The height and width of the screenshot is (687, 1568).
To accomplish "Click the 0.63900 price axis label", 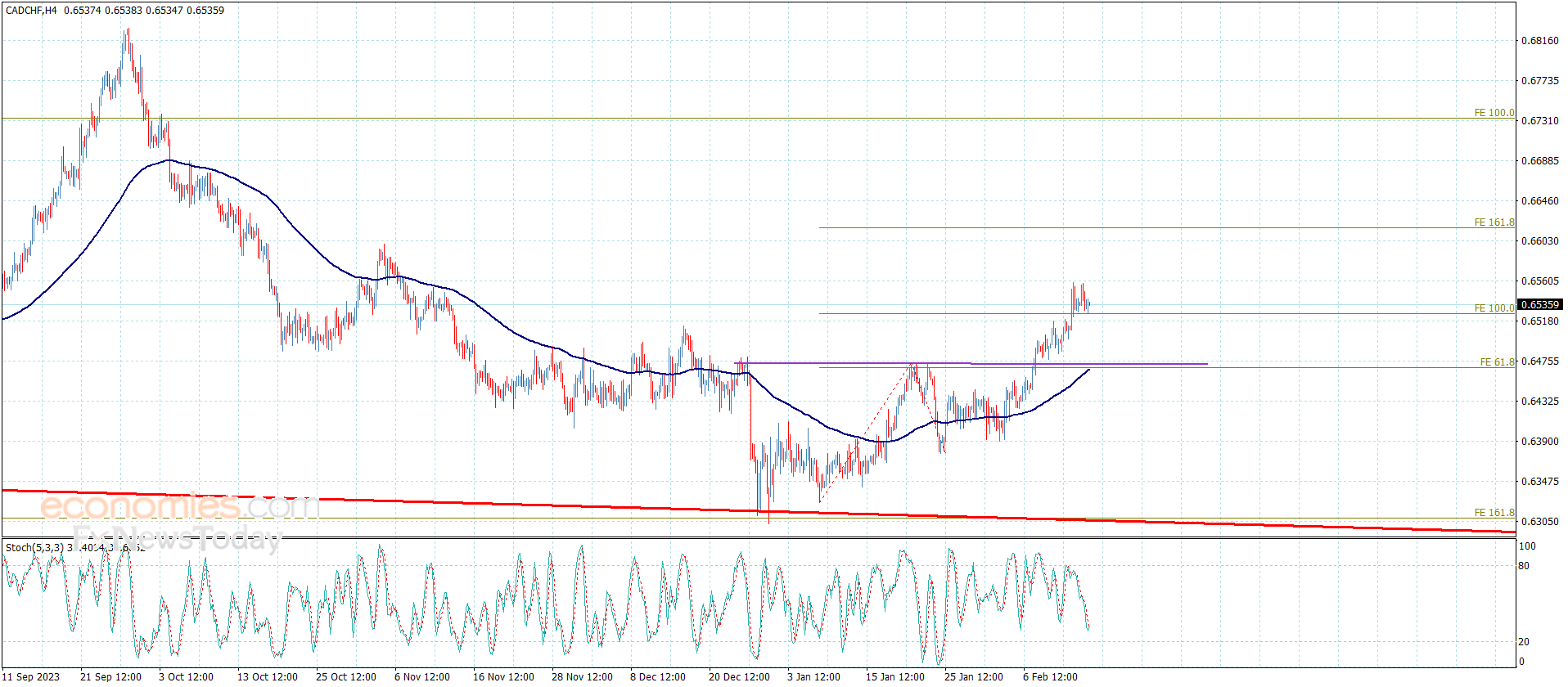I will (1539, 442).
